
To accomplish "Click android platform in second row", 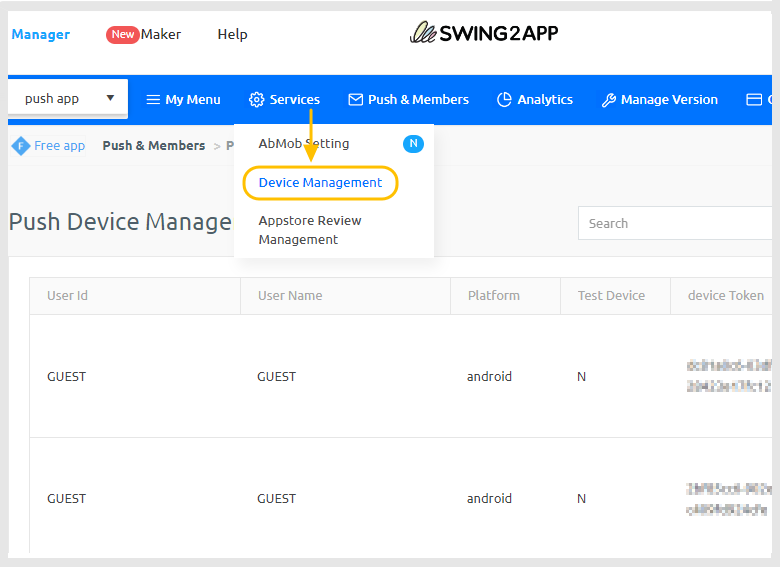I will (489, 498).
